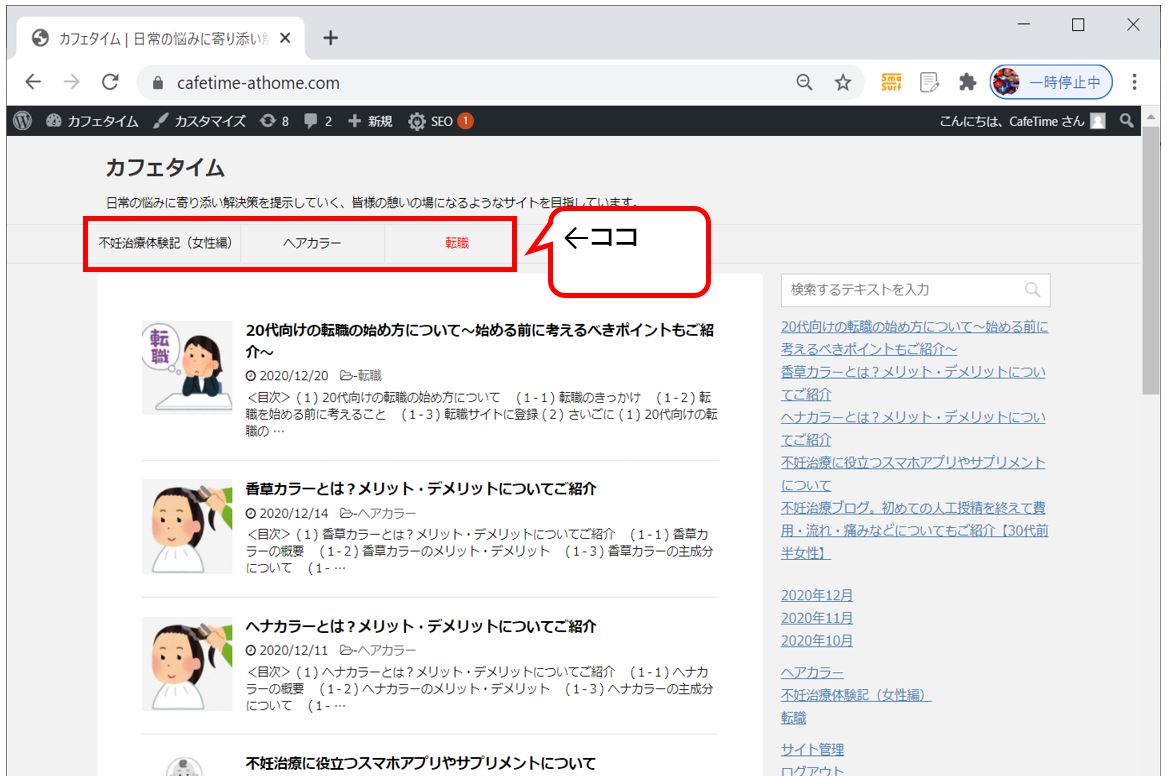Open Chrome's three-dot menu

[1134, 83]
